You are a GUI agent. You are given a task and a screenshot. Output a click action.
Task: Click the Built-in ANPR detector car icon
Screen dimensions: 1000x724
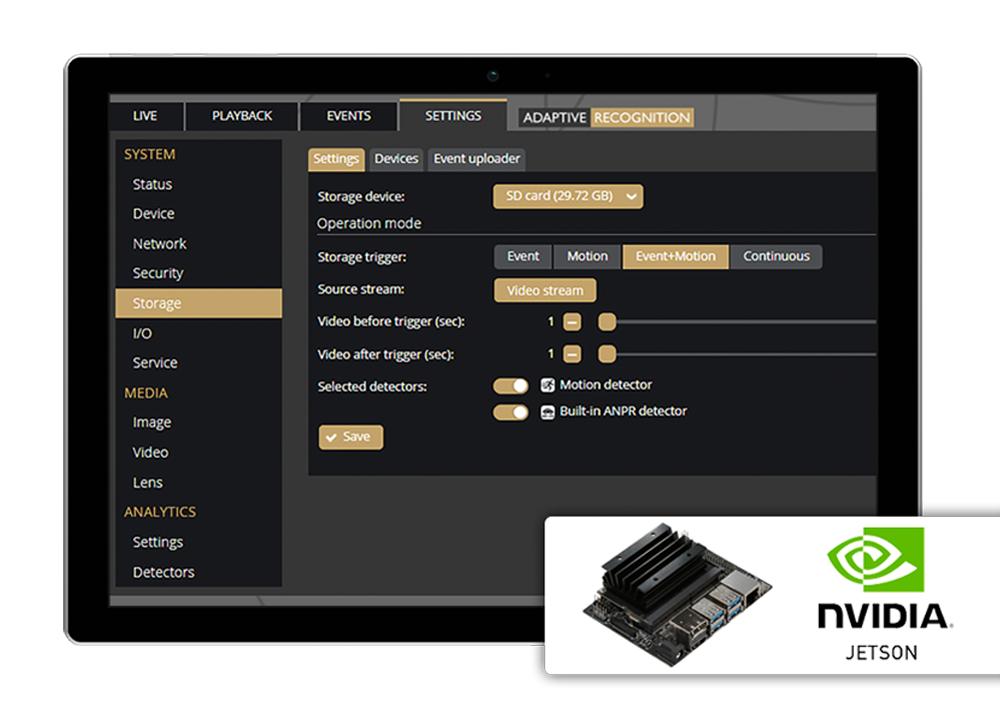coord(548,412)
